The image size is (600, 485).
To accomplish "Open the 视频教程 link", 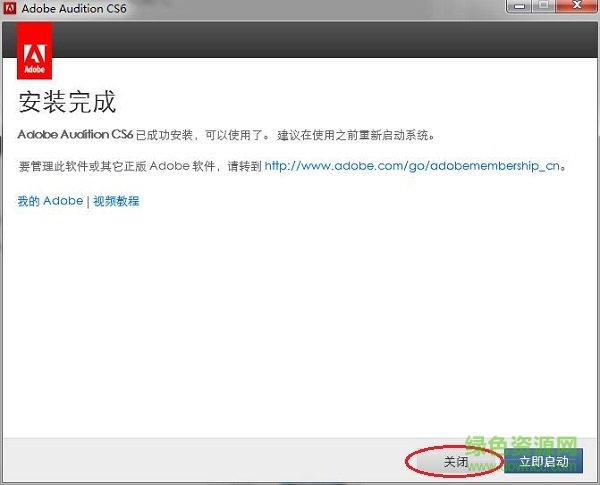I will click(x=116, y=201).
